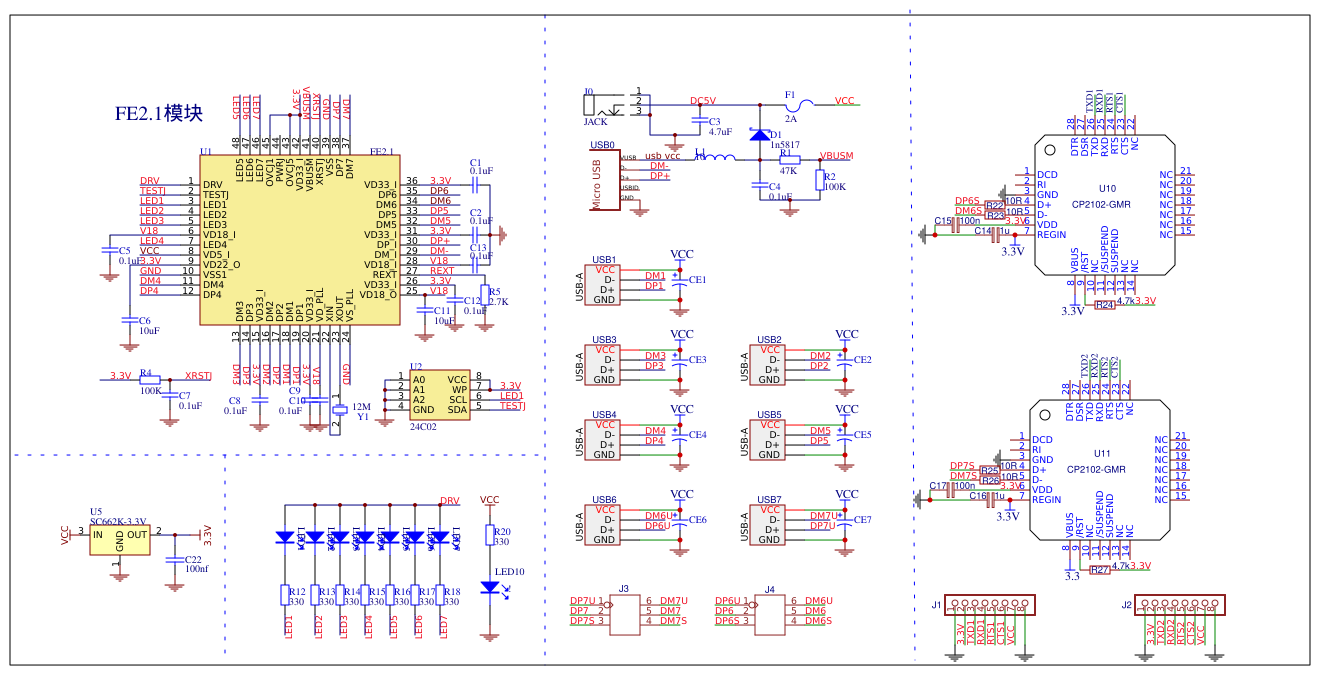Select resistor R26 on DM7S line
This screenshot has height=675, width=1320.
pyautogui.click(x=990, y=481)
